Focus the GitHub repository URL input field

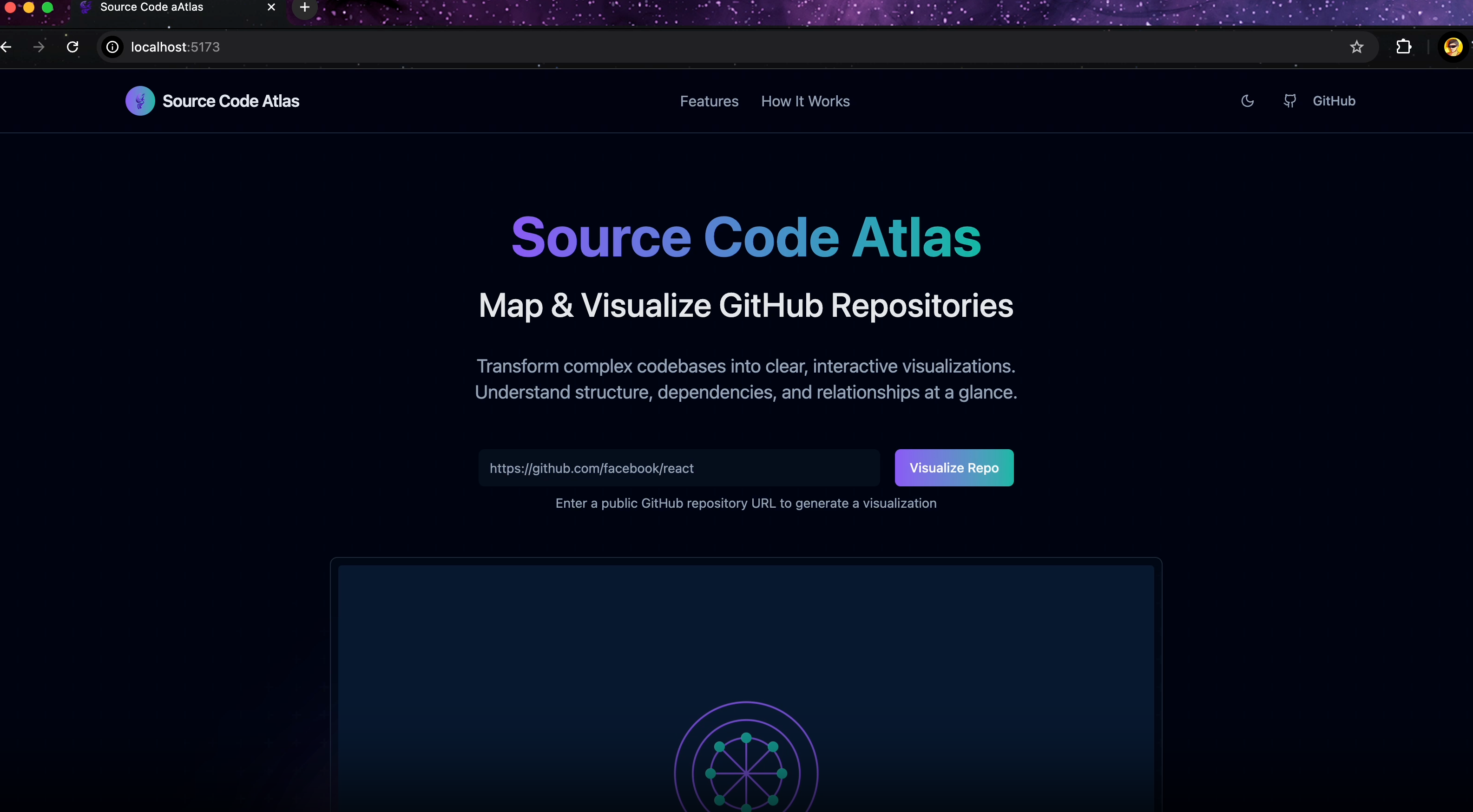pyautogui.click(x=679, y=468)
